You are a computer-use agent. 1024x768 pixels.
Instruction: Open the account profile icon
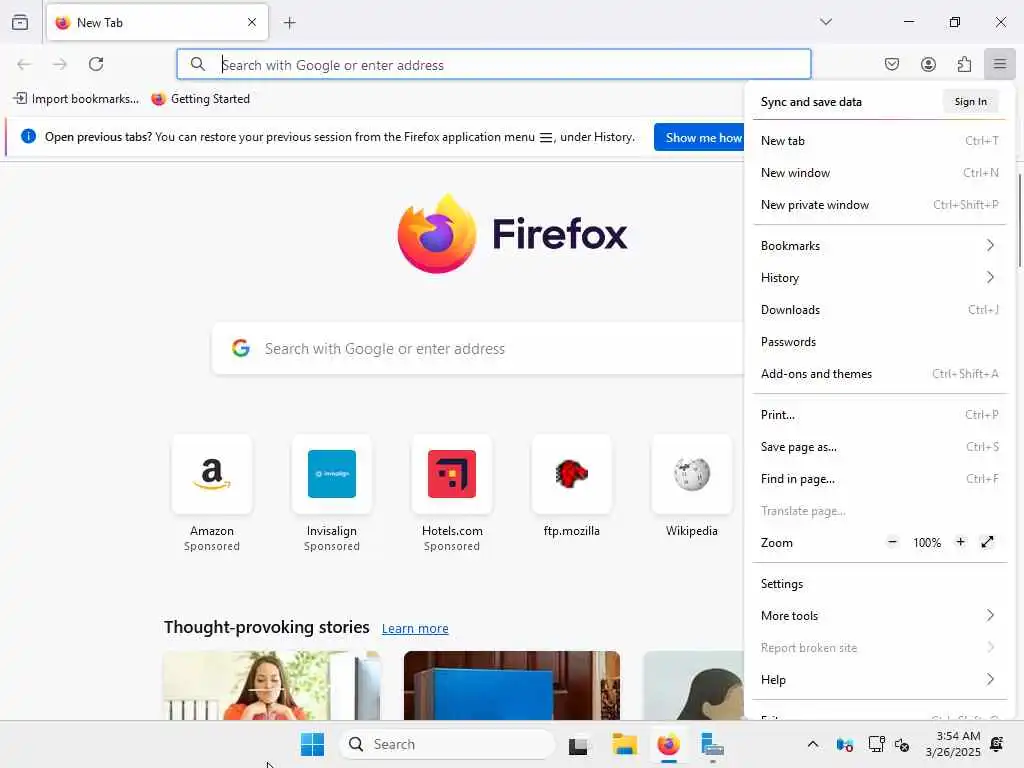(x=928, y=64)
